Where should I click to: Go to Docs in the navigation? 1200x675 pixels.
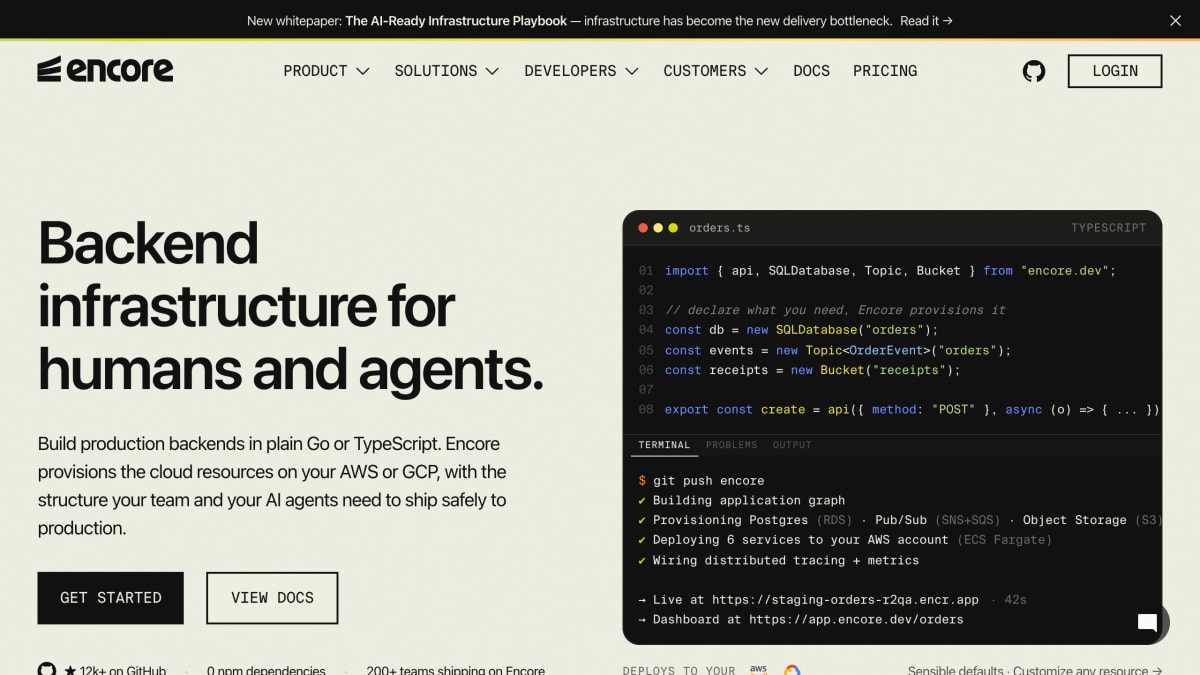click(x=811, y=71)
